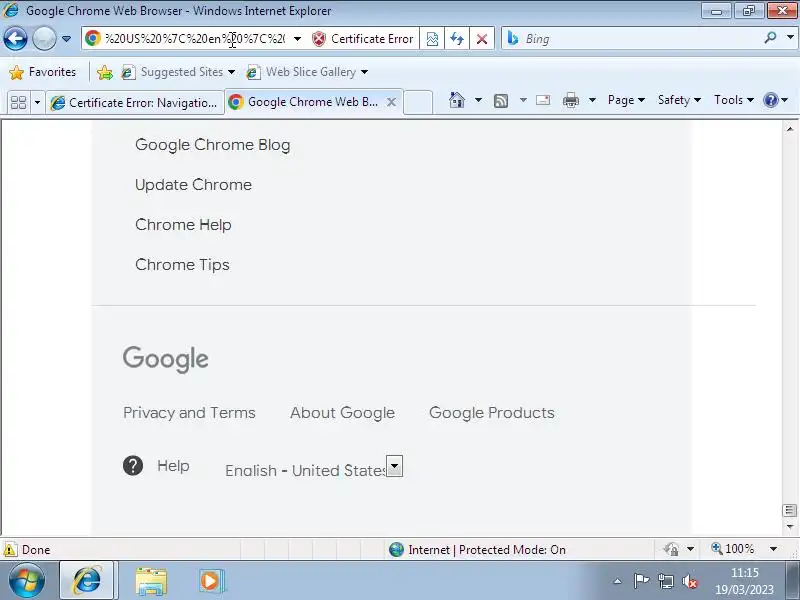Open the Web Slice Gallery item
The height and width of the screenshot is (600, 800).
[307, 72]
